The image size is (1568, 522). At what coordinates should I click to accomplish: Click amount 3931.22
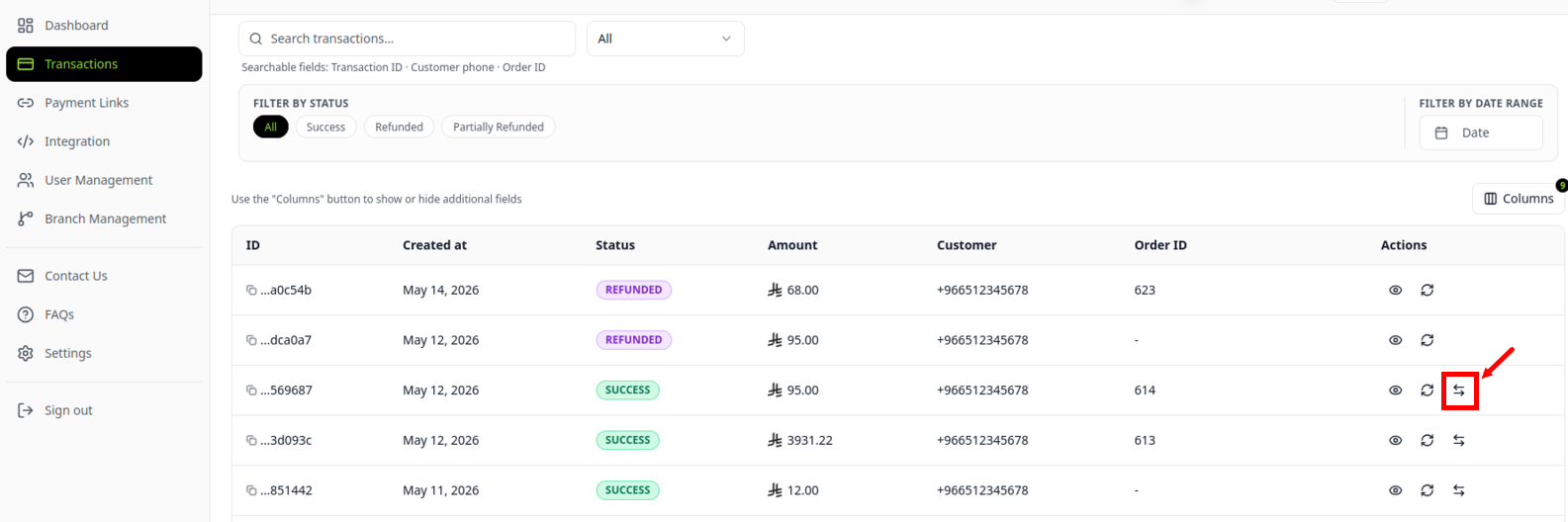tap(809, 440)
